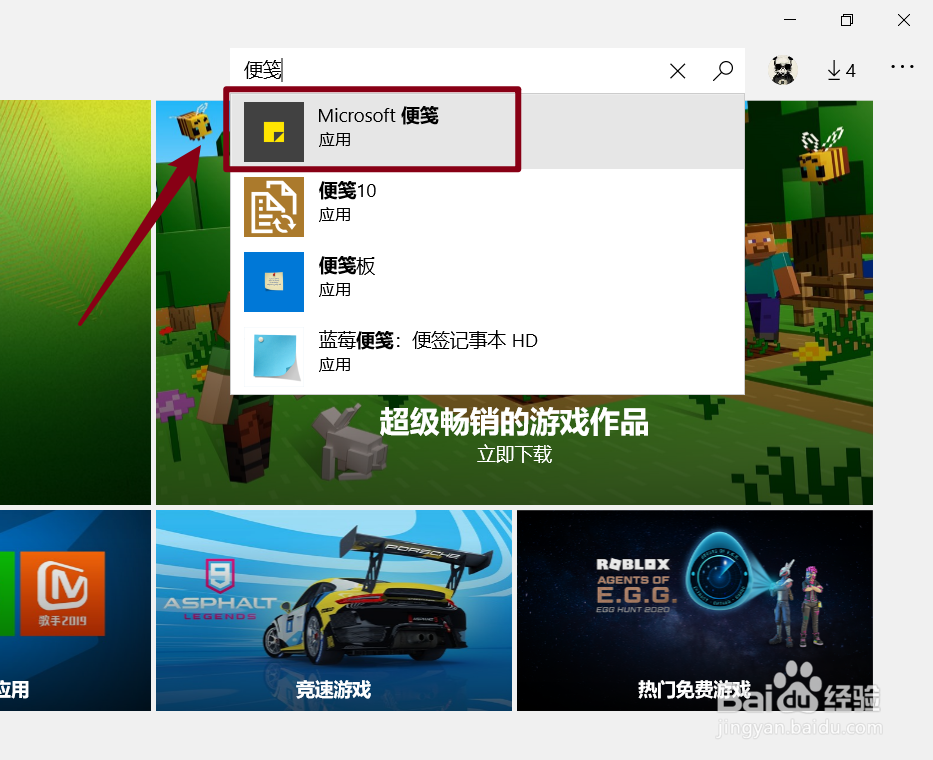933x760 pixels.
Task: Close the Microsoft Store window
Action: (x=904, y=20)
